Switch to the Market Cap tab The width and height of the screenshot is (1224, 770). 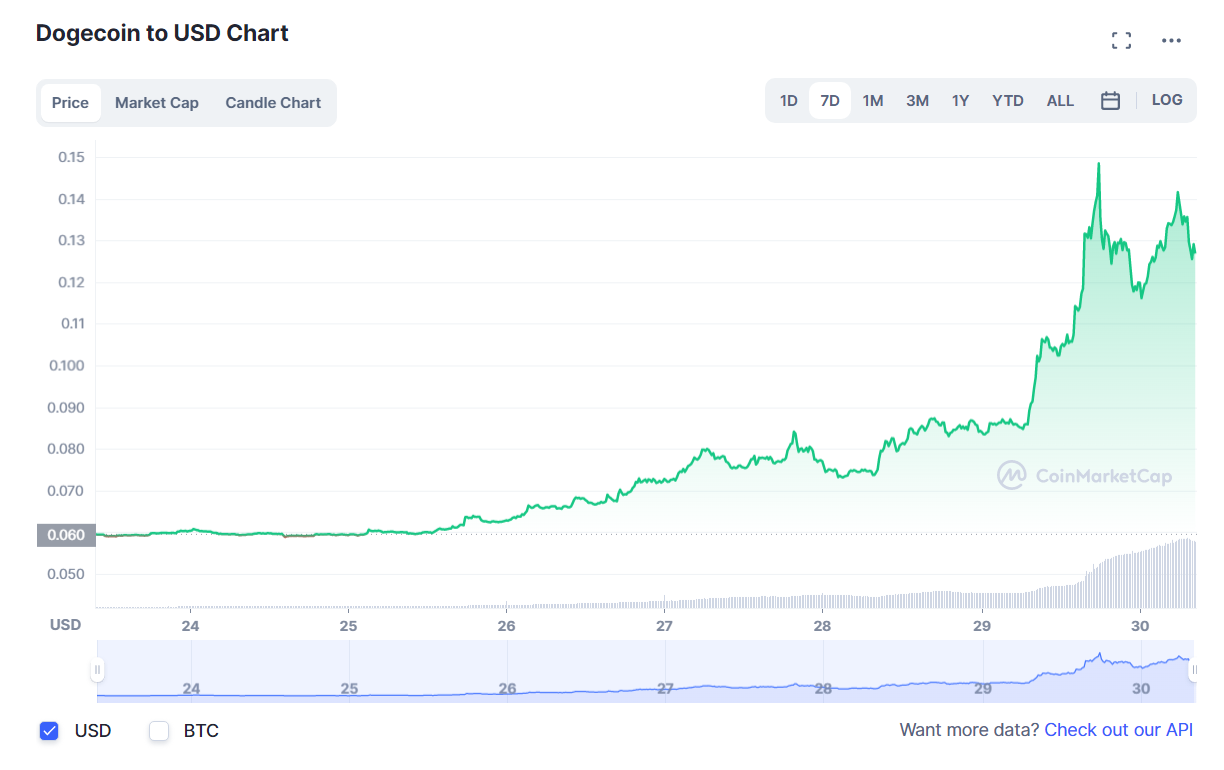click(157, 103)
